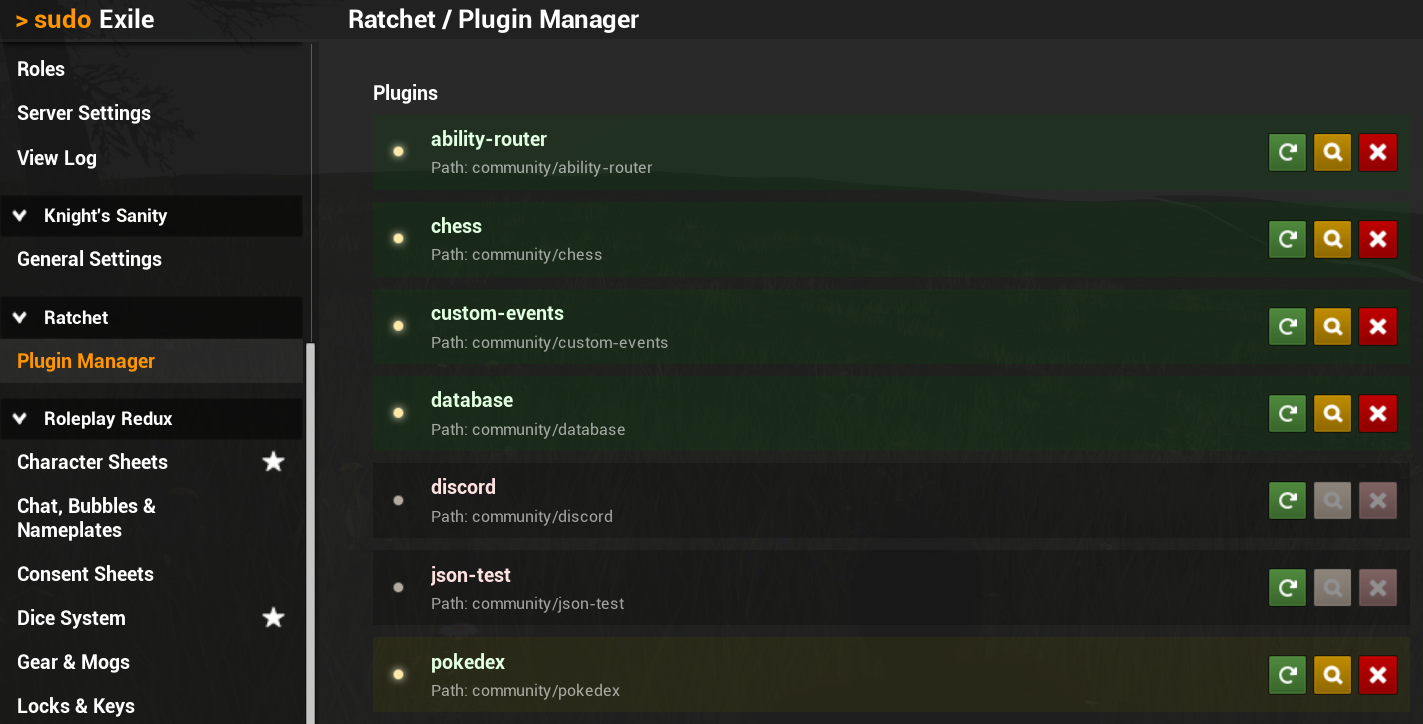Reload the ability-router plugin
The image size is (1423, 724).
(1287, 152)
